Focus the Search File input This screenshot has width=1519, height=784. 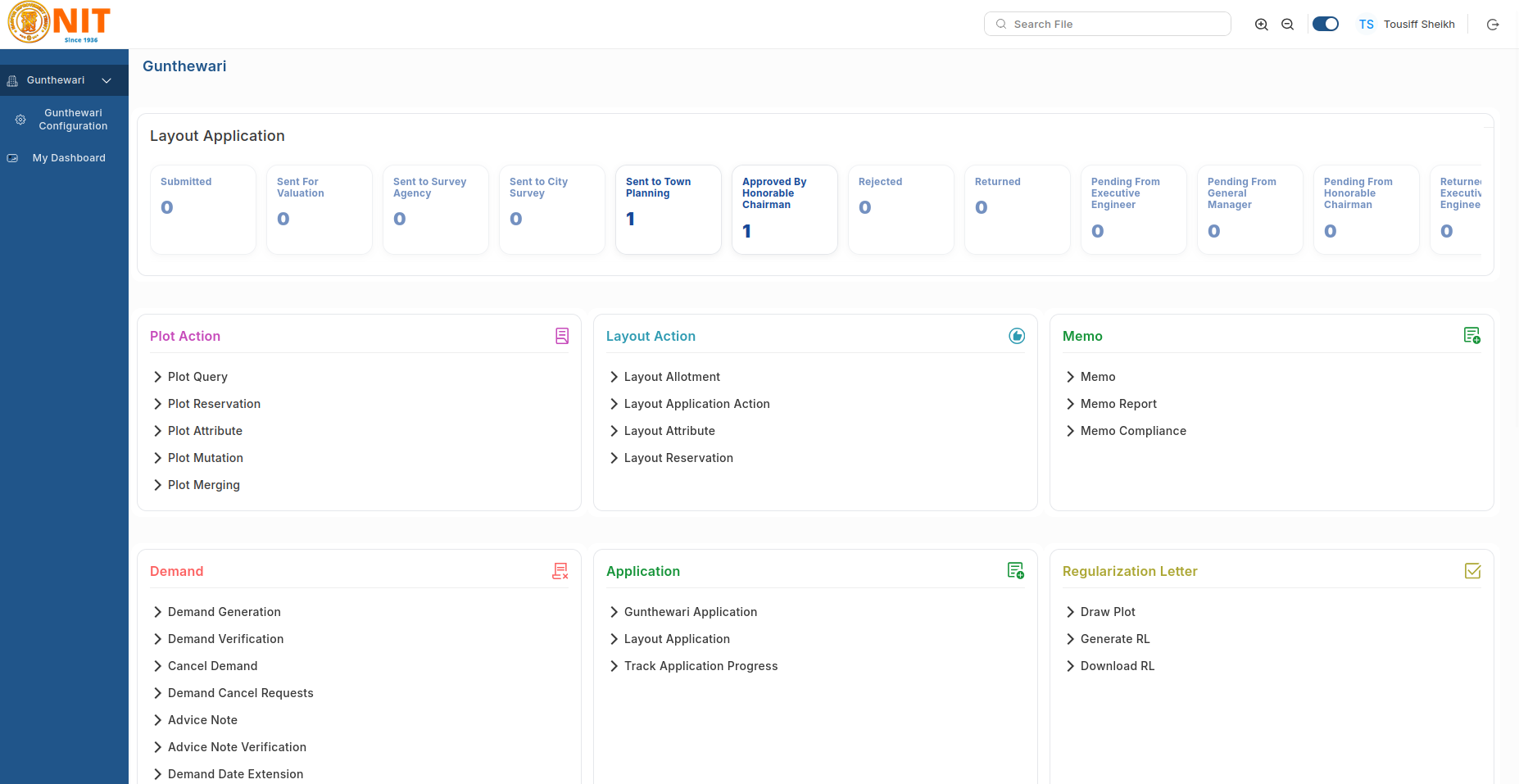1108,24
